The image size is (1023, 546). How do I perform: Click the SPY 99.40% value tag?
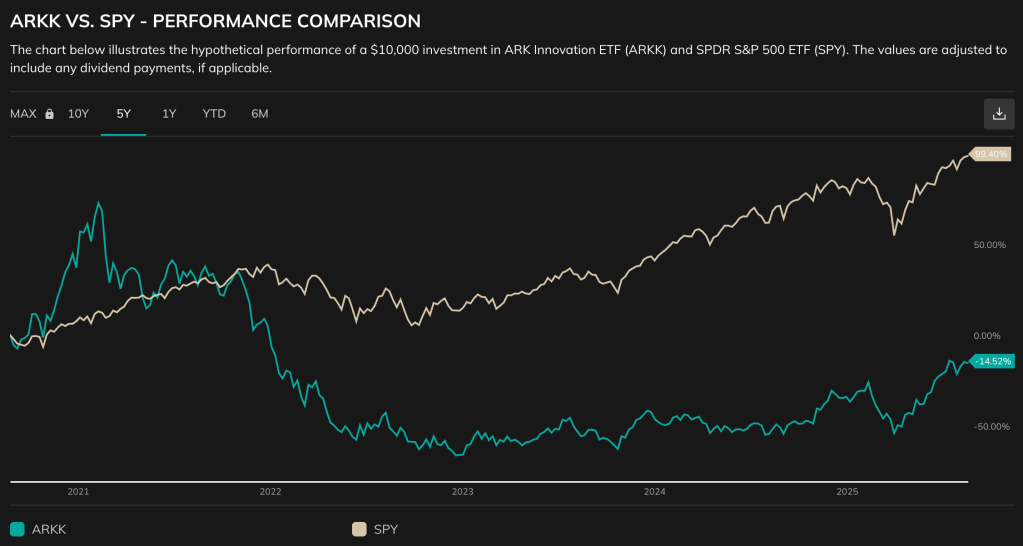(x=992, y=154)
